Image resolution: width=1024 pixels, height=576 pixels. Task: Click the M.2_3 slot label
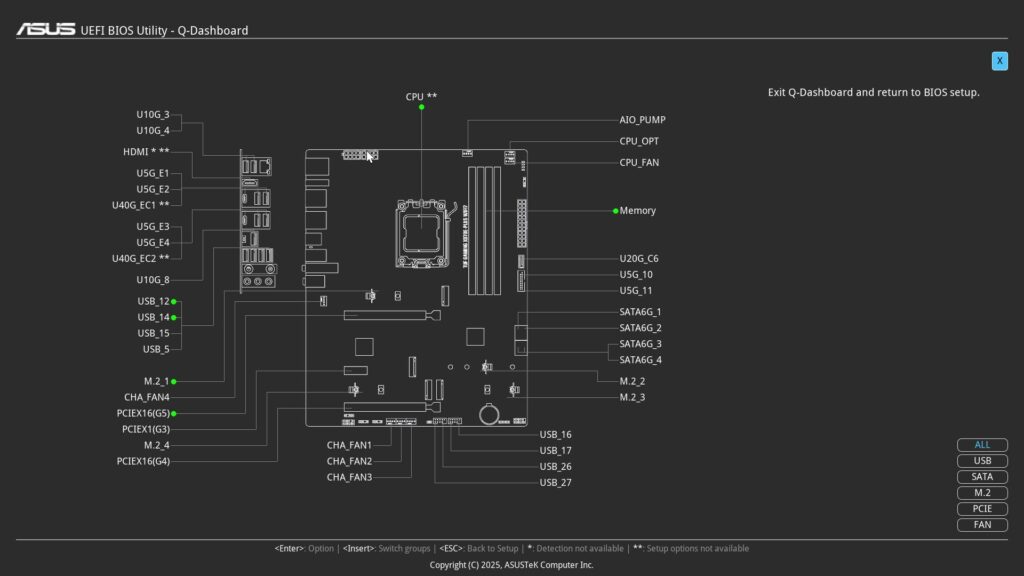(x=632, y=397)
